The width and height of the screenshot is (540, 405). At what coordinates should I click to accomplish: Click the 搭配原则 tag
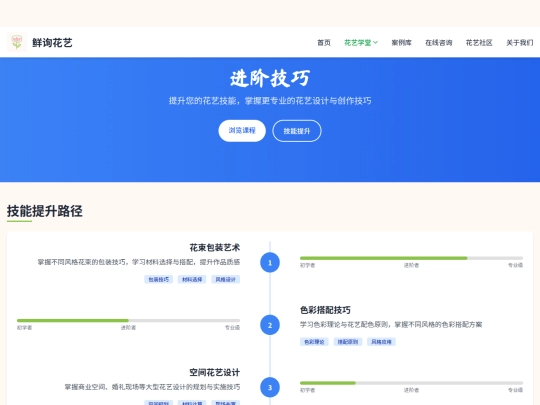coord(348,342)
